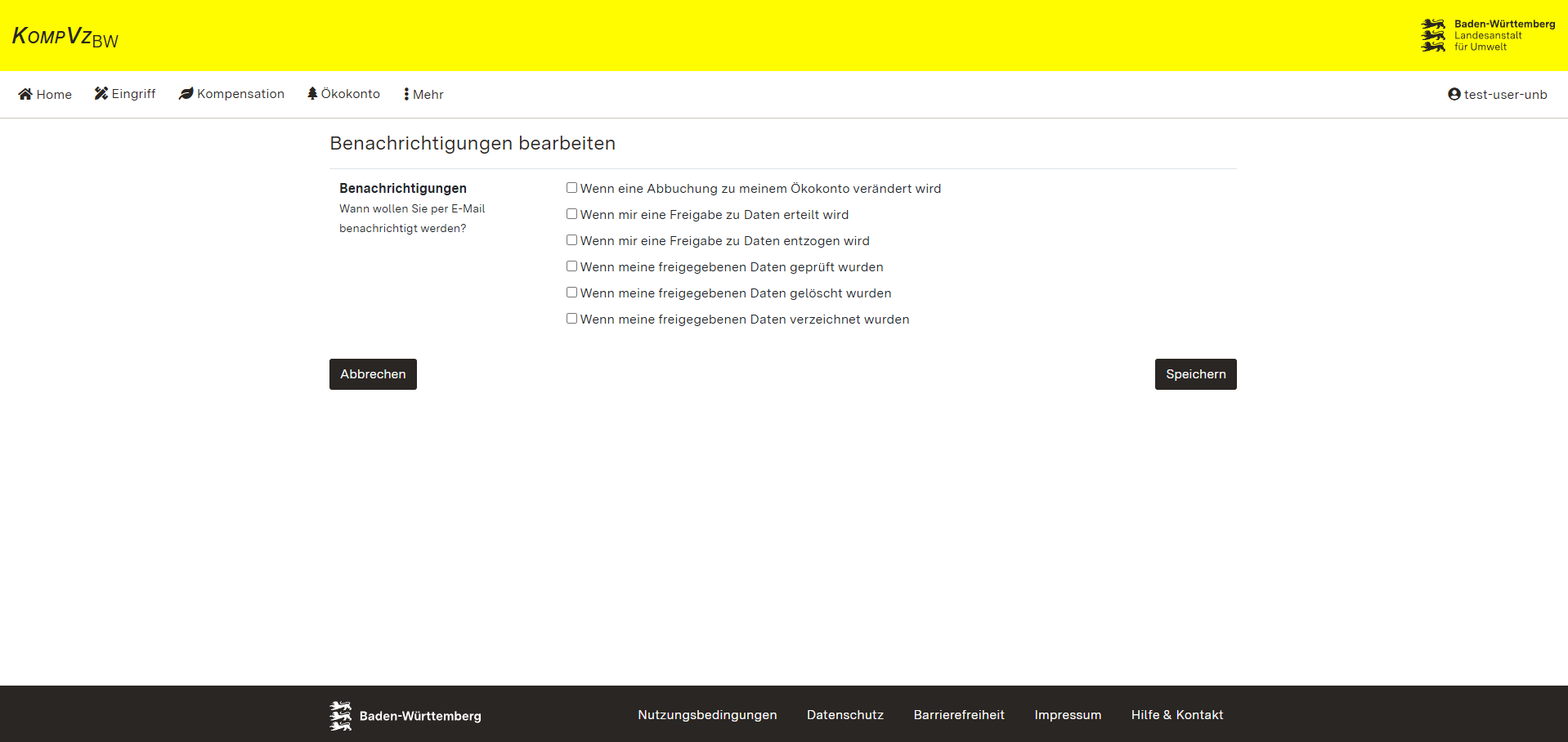Enable 'freigegebenen Daten verzeichnet wurden' notification
Image resolution: width=1568 pixels, height=742 pixels.
pyautogui.click(x=572, y=319)
